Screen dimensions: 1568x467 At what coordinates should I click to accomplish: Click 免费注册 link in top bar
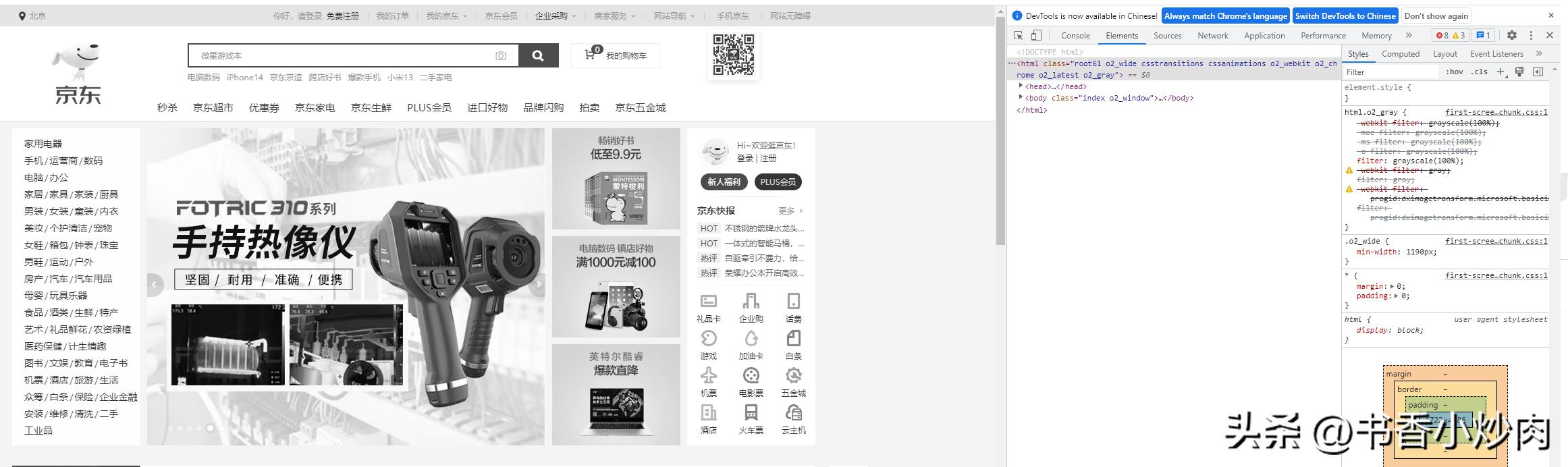343,16
